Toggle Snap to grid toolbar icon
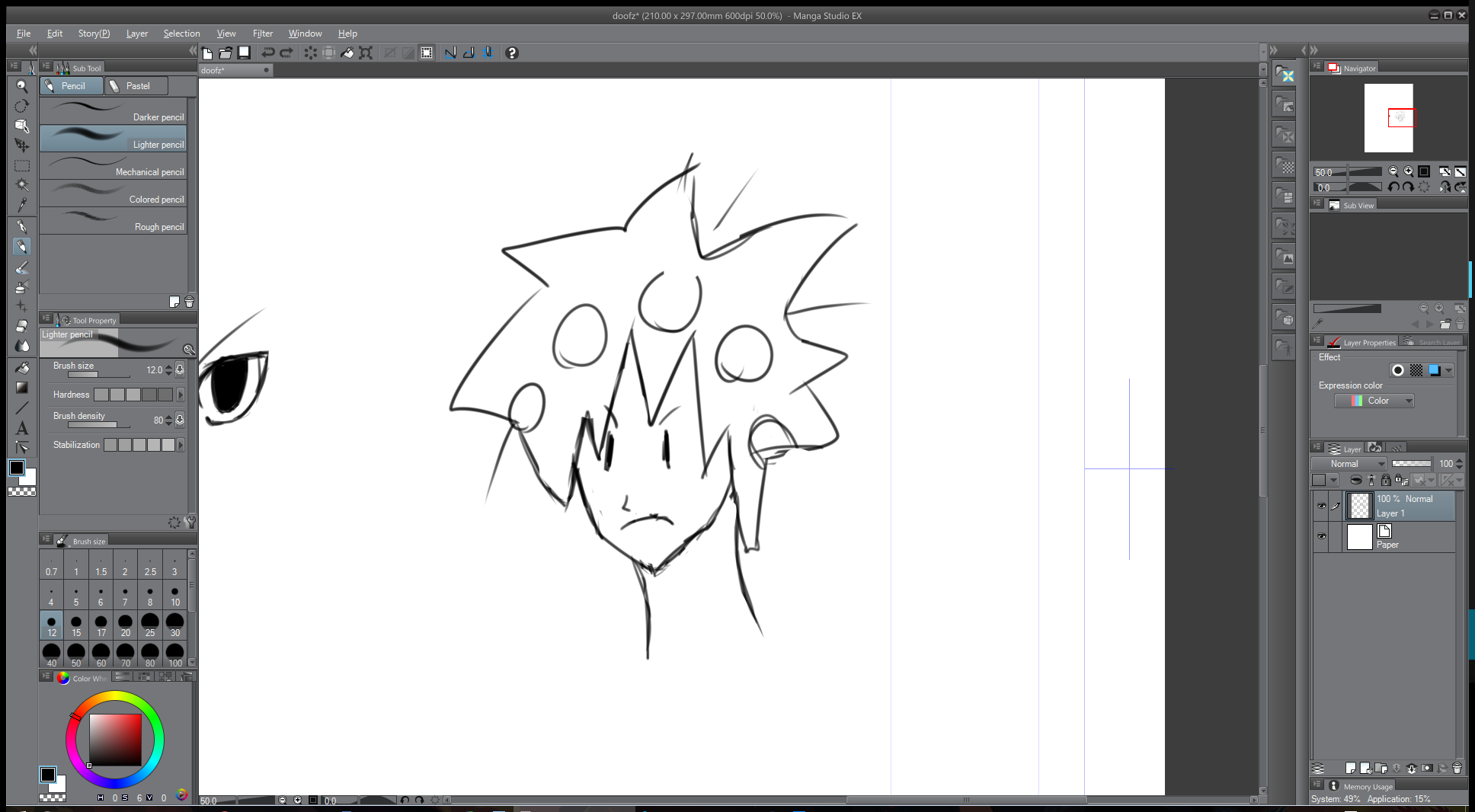 488,53
